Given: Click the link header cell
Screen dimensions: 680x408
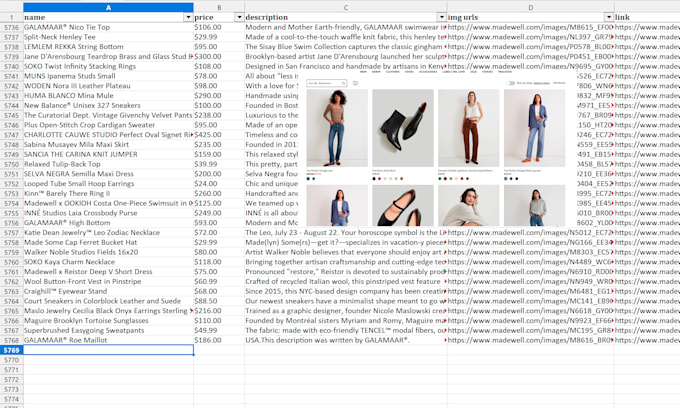Looking at the screenshot, I should point(647,17).
